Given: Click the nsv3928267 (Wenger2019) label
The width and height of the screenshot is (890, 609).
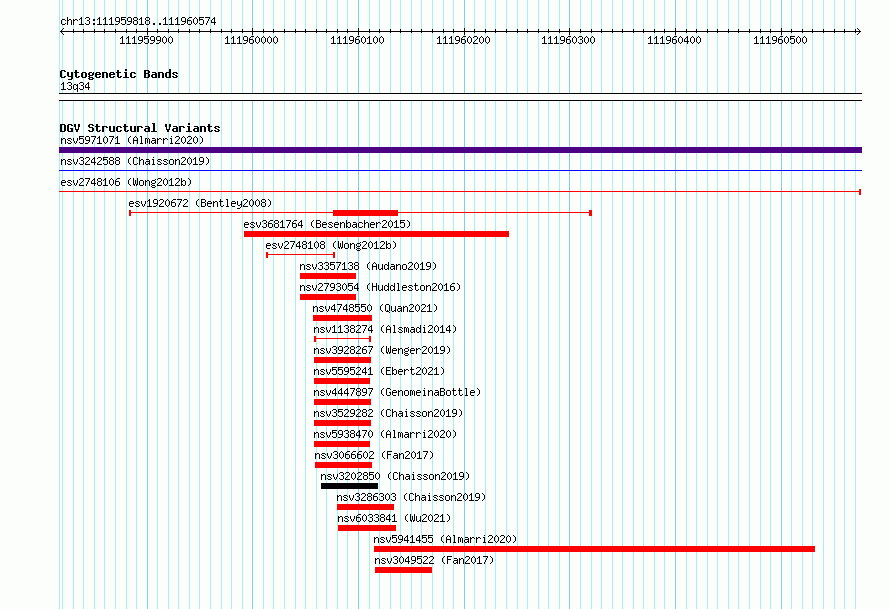Looking at the screenshot, I should 382,350.
